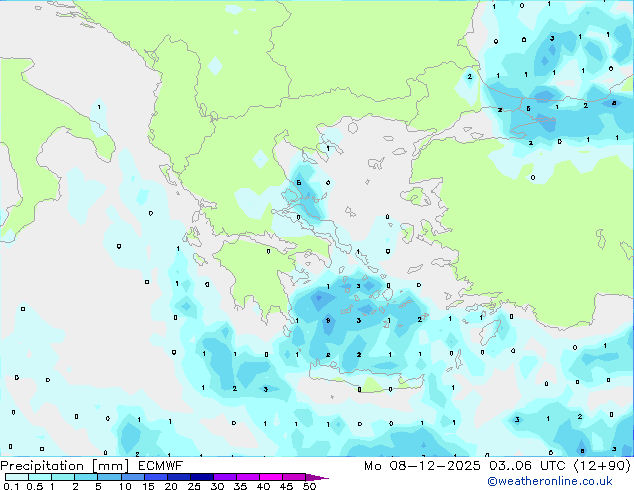This screenshot has width=634, height=490.
Task: Click the '(12+90)' forecast run label
Action: coord(602,466)
